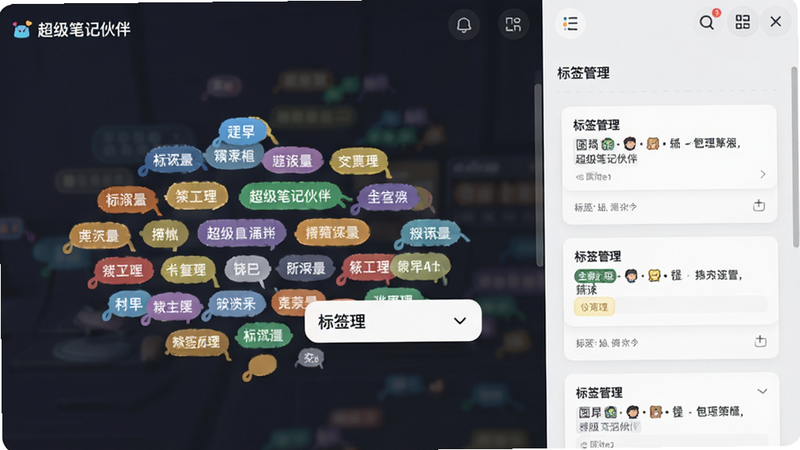
Task: Open the scan code icon beside the bell
Action: pos(513,24)
